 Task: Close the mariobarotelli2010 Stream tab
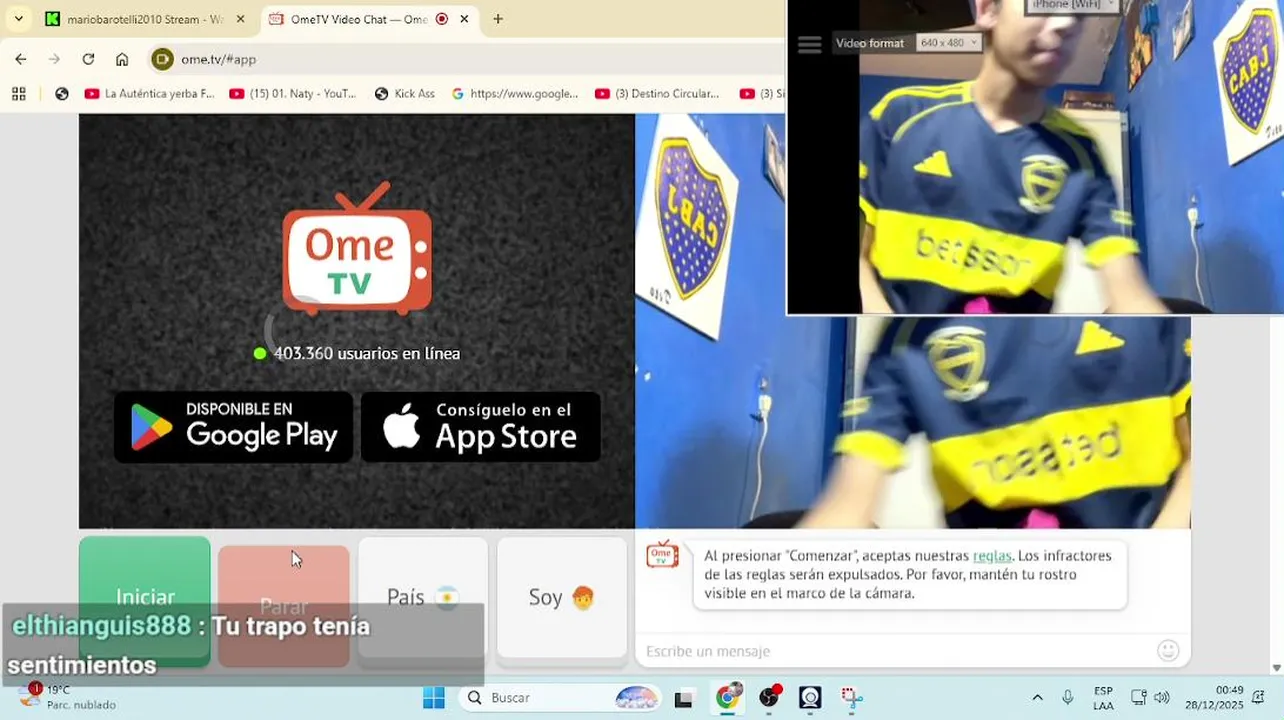240,19
